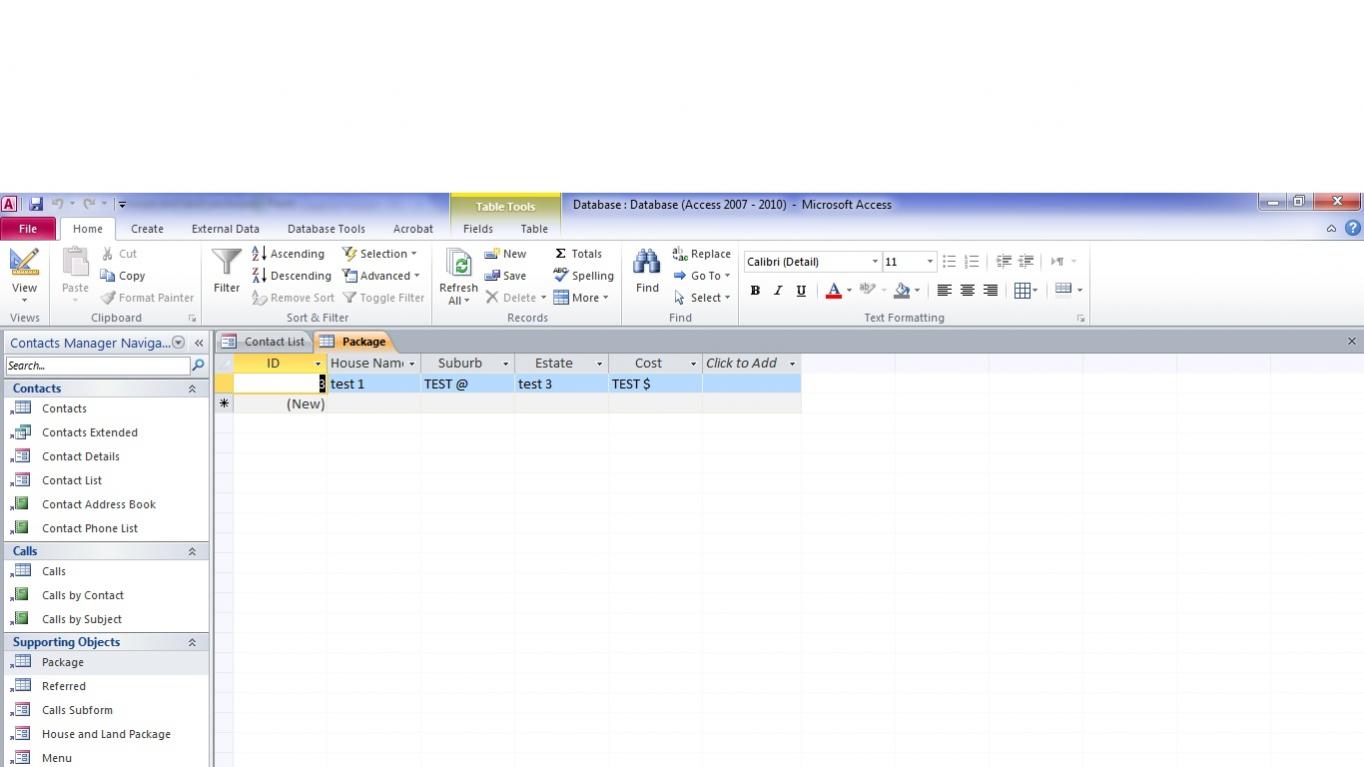Open the View button in Views group

(x=24, y=276)
